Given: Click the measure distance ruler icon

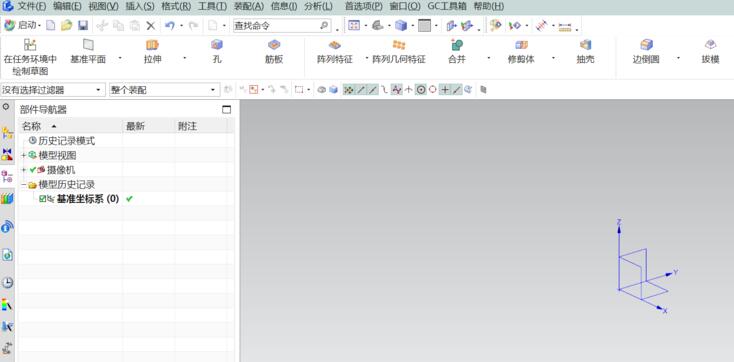Looking at the screenshot, I should pos(565,27).
